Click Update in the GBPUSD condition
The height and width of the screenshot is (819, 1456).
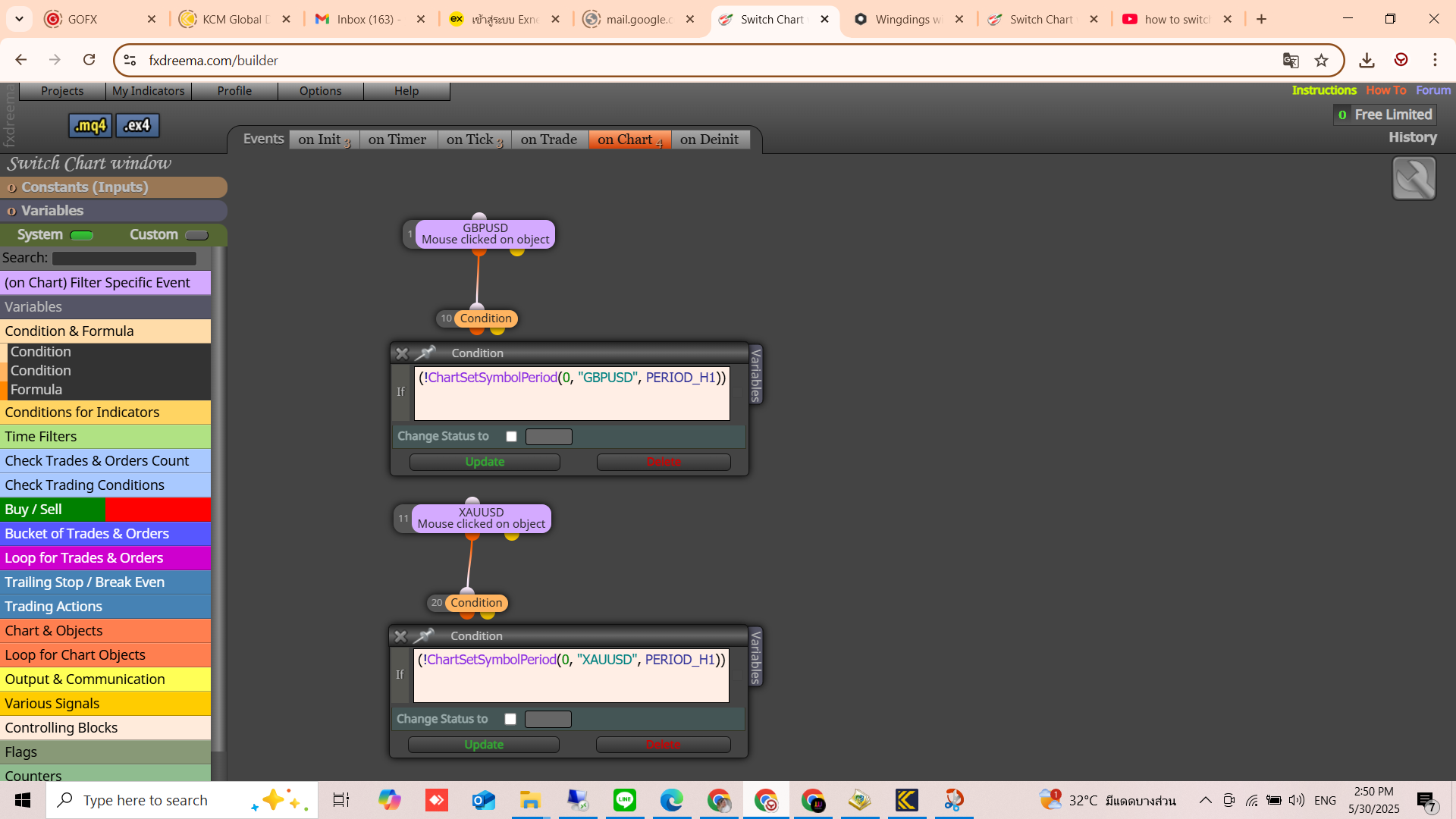pyautogui.click(x=485, y=462)
